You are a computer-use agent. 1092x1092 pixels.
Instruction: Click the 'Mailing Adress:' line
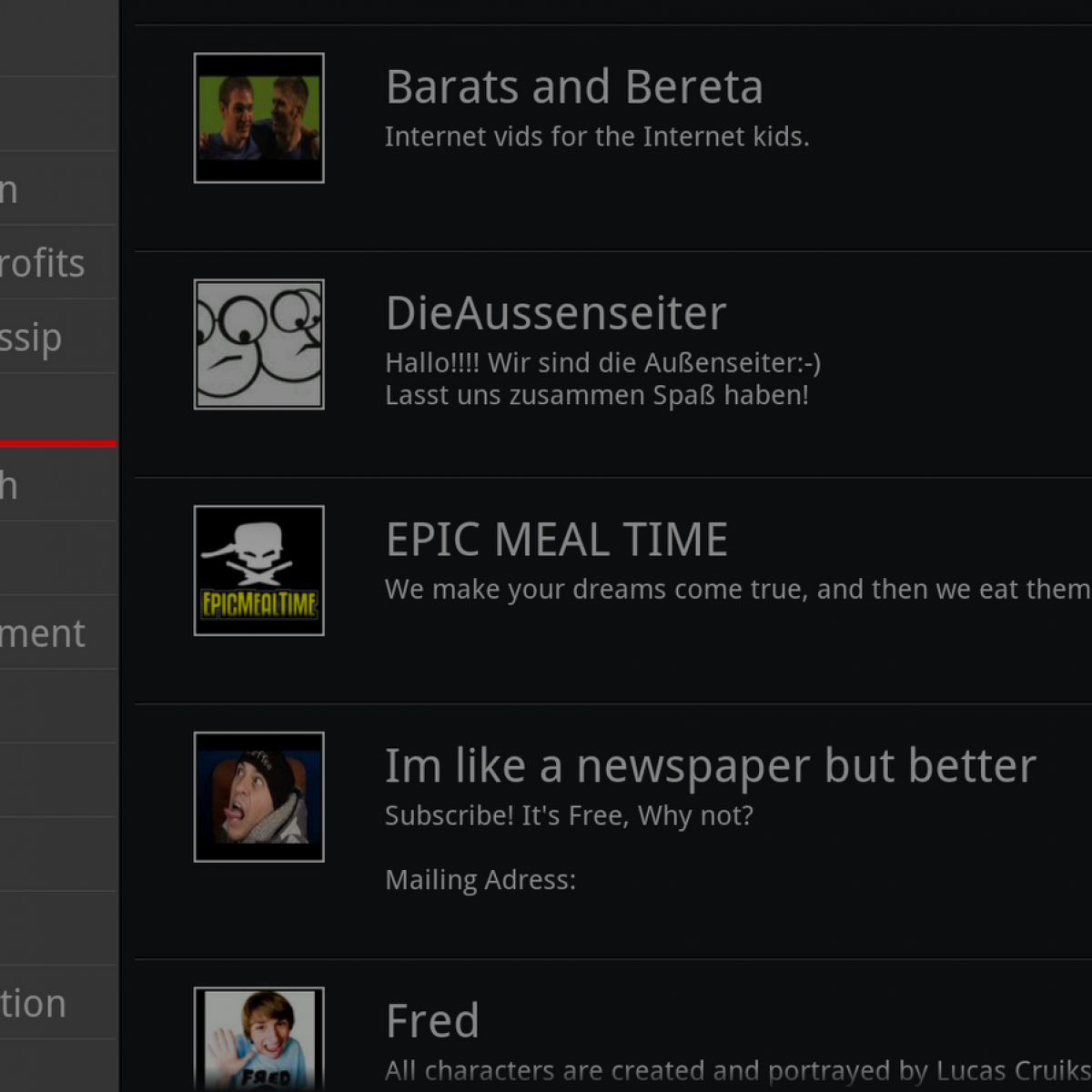(480, 880)
